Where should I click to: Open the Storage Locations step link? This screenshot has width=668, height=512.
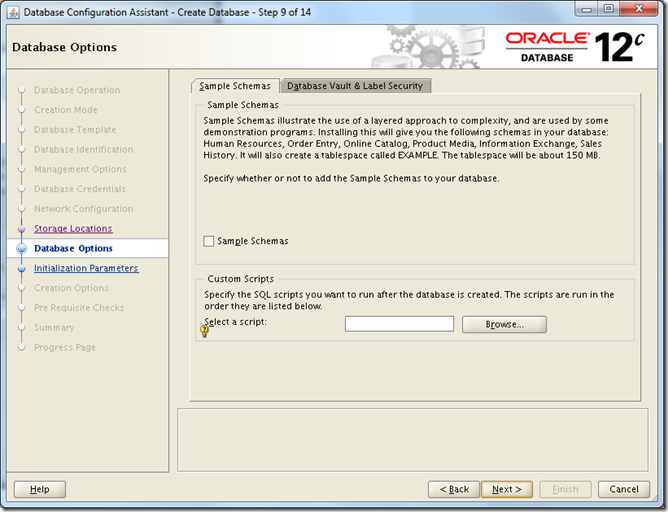(73, 229)
